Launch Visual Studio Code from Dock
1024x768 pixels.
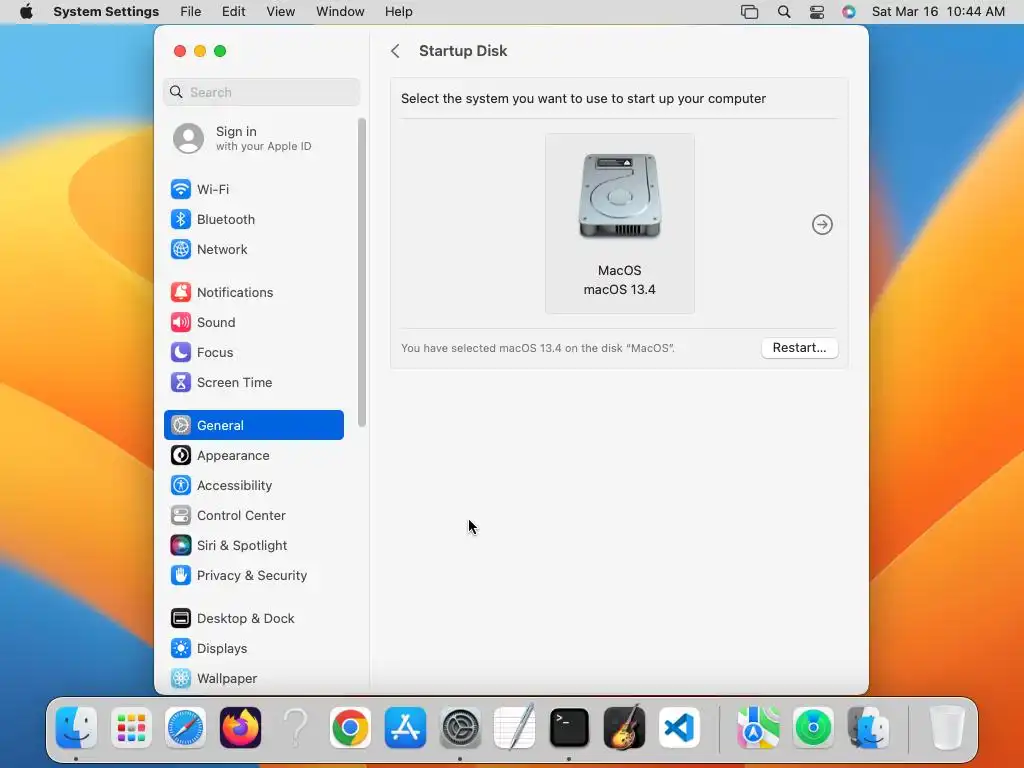[x=679, y=728]
